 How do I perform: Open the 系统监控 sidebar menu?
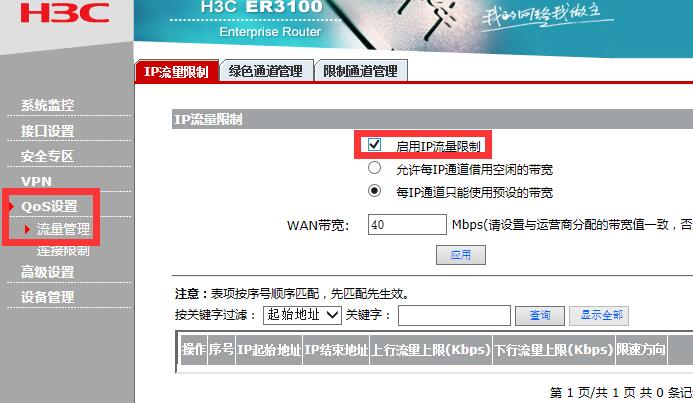[x=47, y=105]
